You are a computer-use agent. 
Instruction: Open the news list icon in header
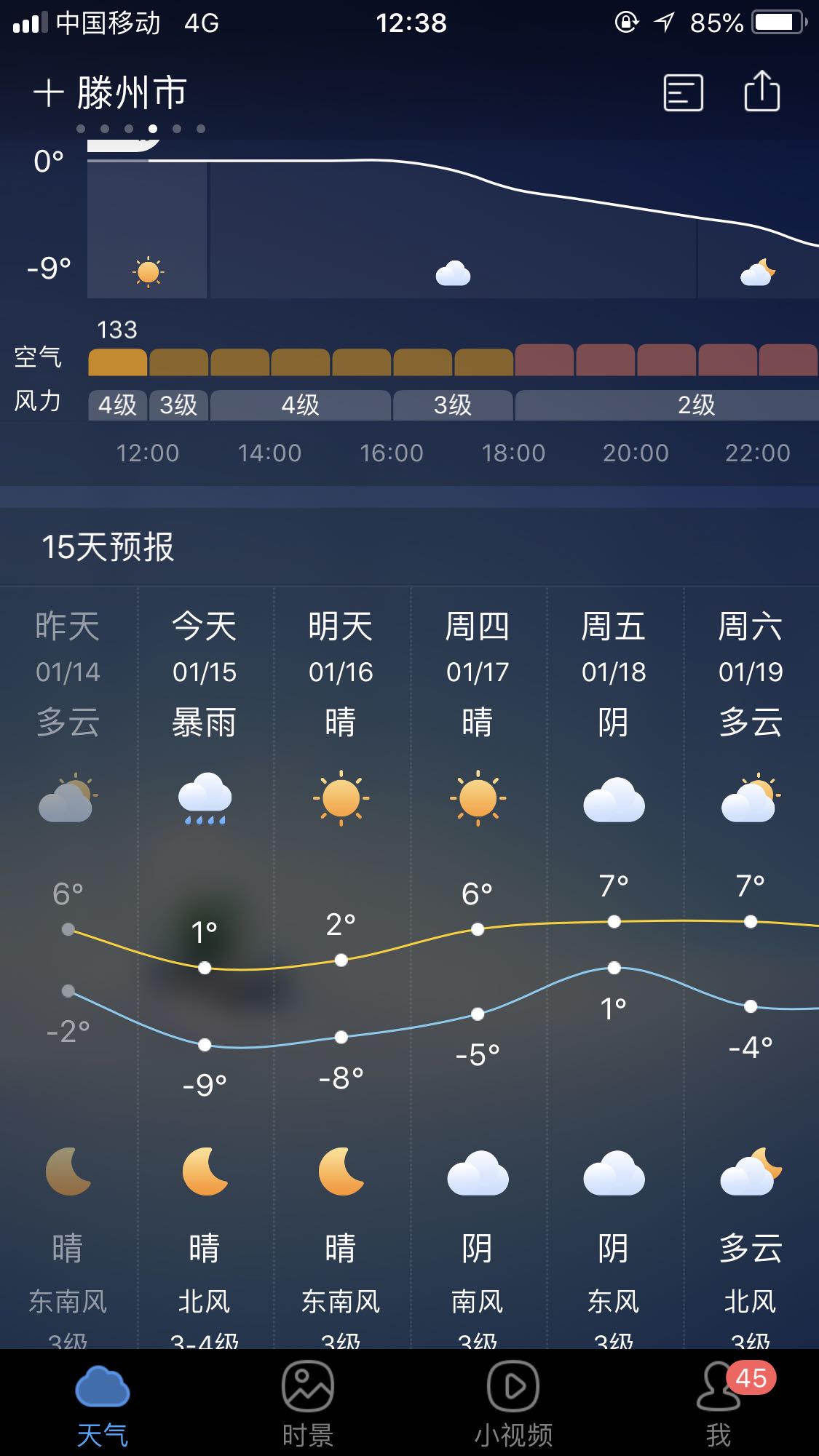click(x=683, y=93)
